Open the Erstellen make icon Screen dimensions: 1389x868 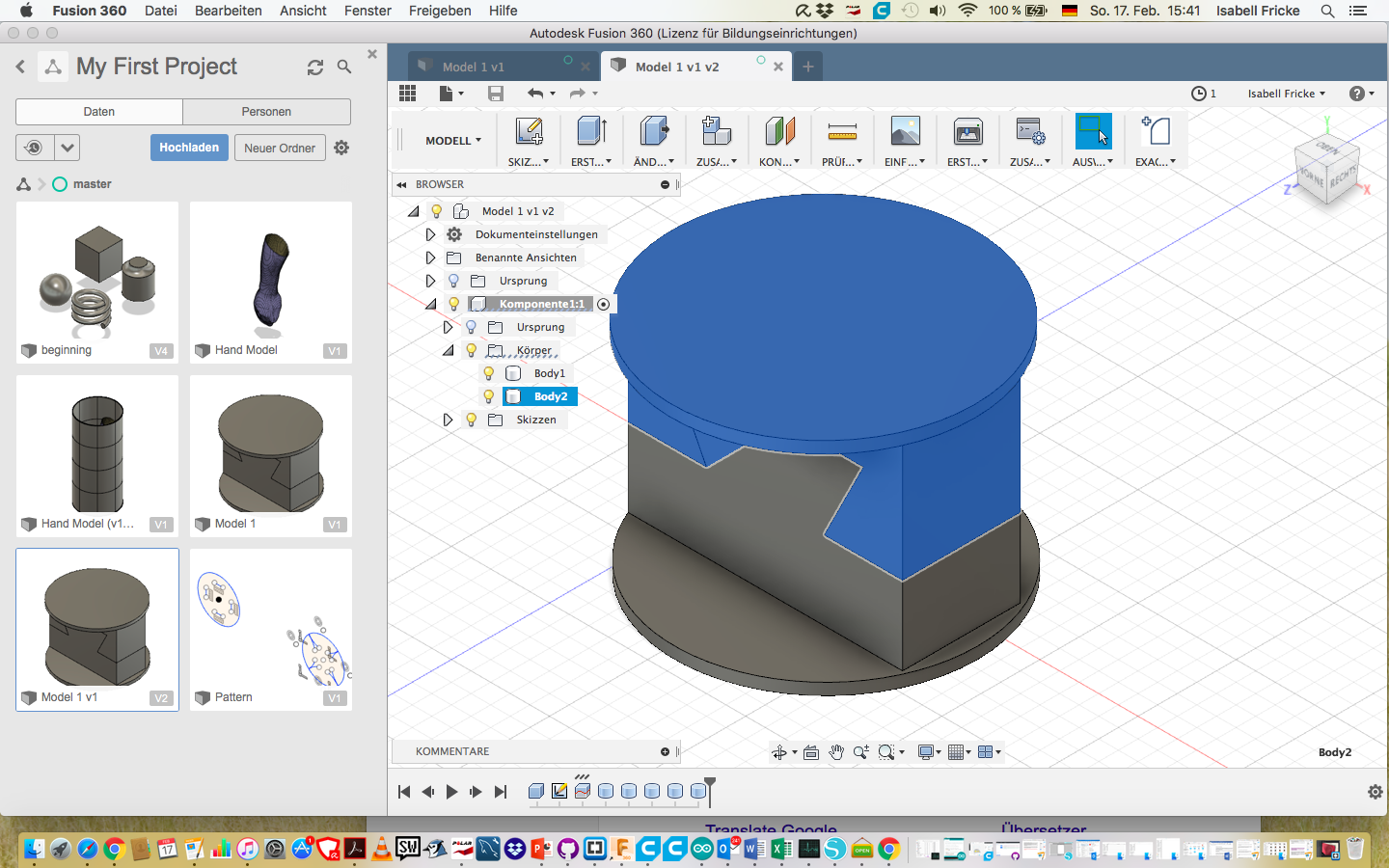point(967,131)
